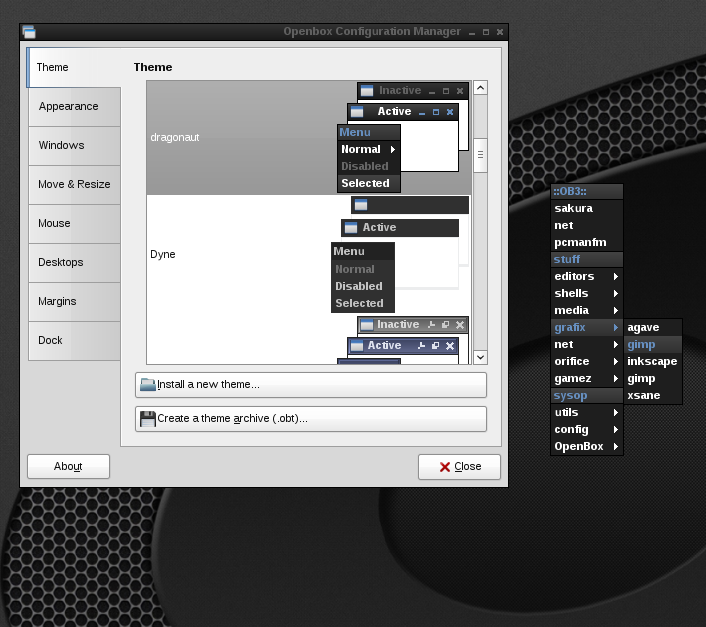706x627 pixels.
Task: Click the white gimp entry below inkscape
Action: 653,379
